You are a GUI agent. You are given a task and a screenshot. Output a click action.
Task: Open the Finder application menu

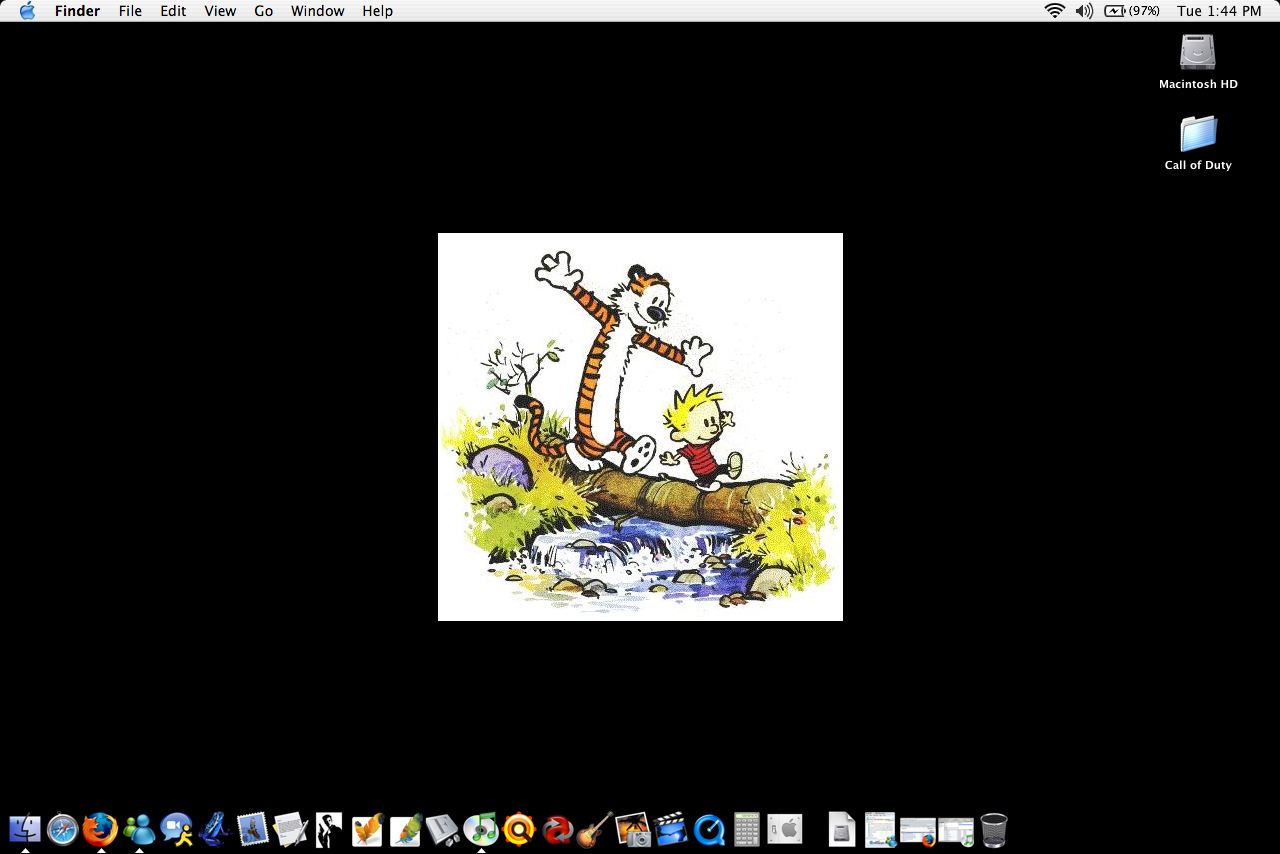point(77,11)
